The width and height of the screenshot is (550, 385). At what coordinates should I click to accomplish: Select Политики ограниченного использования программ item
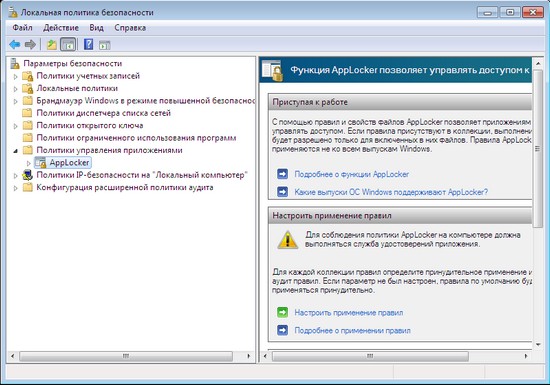coord(136,138)
